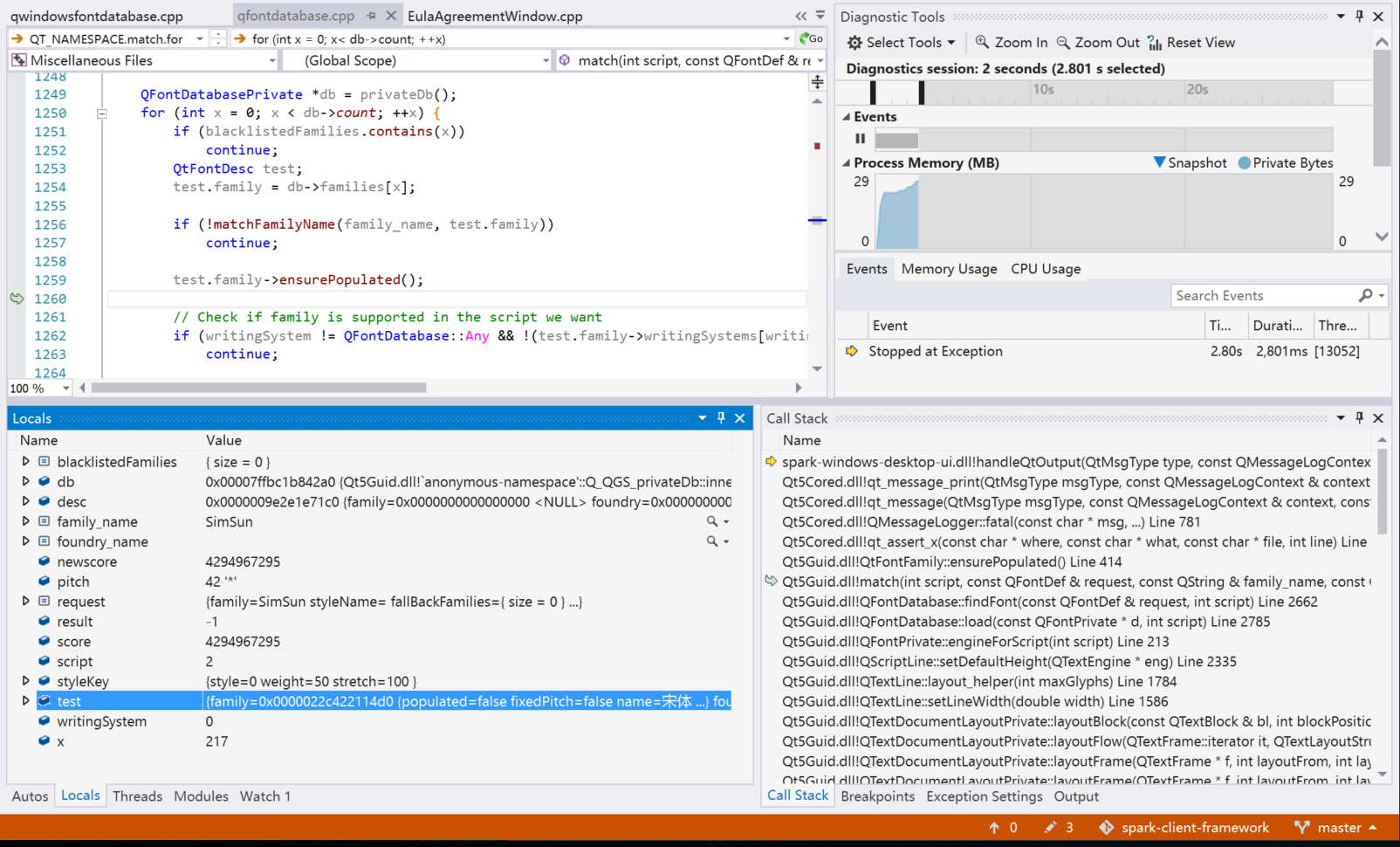The width and height of the screenshot is (1400, 847).
Task: Click the diagnostics timeline ruler at 10s
Action: pos(1043,90)
